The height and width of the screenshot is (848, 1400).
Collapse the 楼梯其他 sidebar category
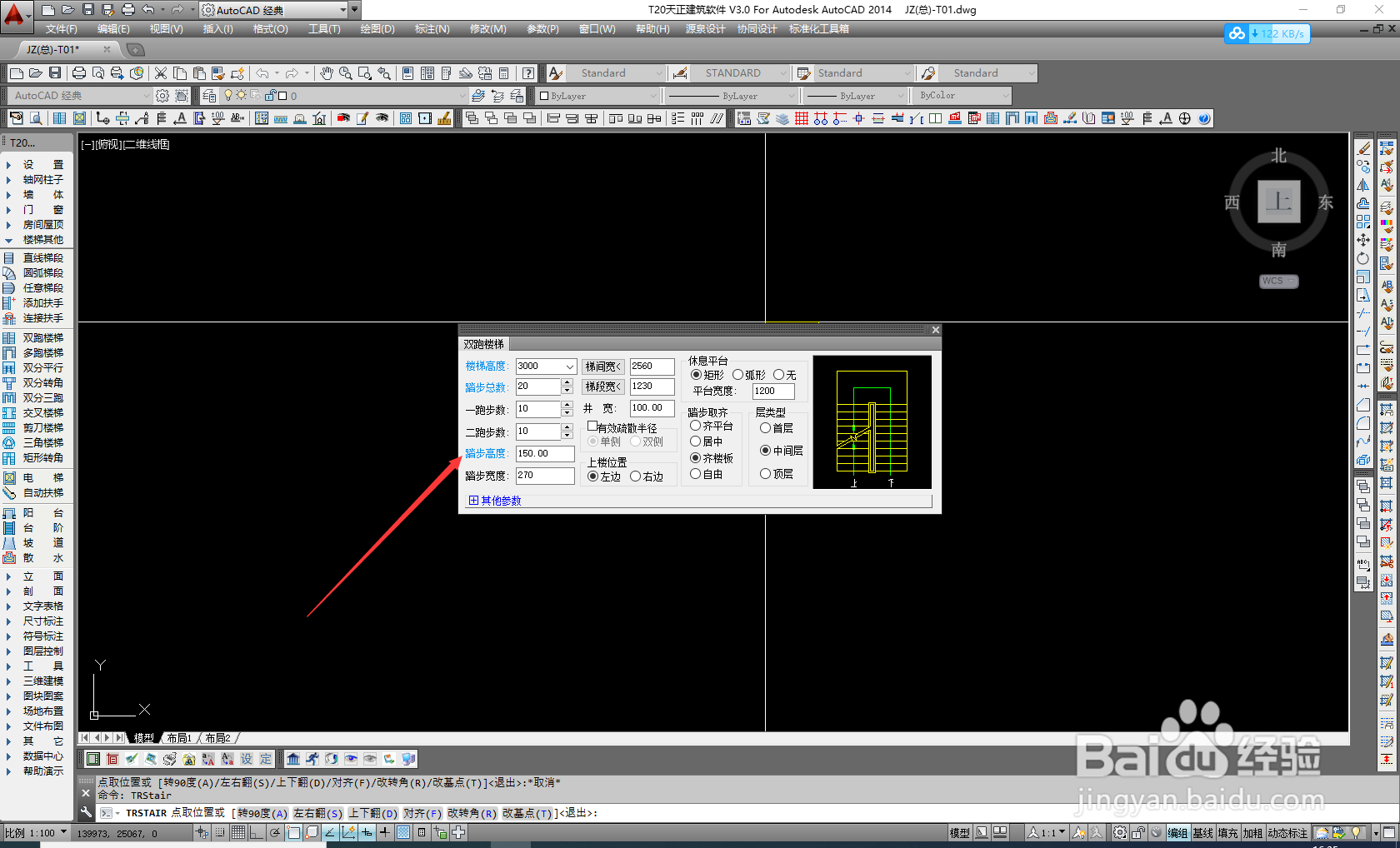(x=34, y=240)
